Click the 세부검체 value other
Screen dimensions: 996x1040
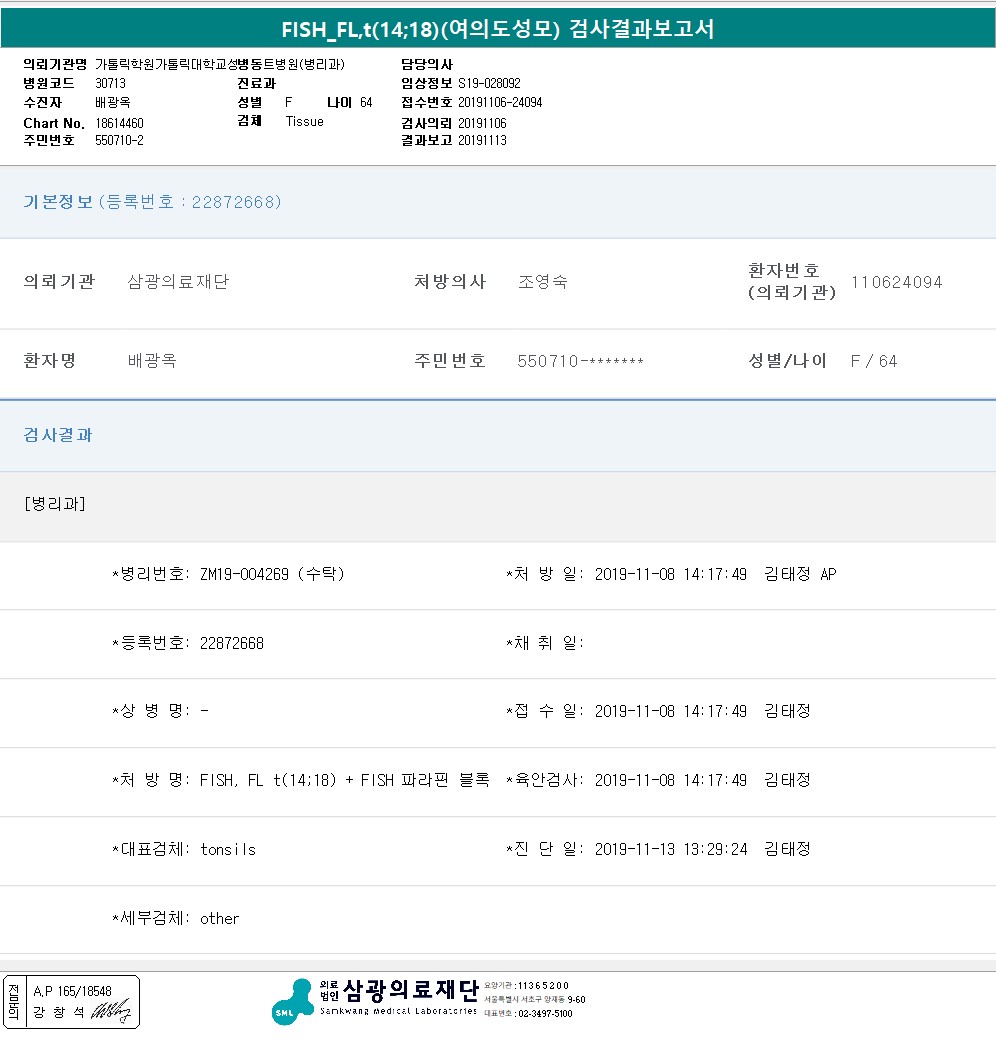pos(219,918)
